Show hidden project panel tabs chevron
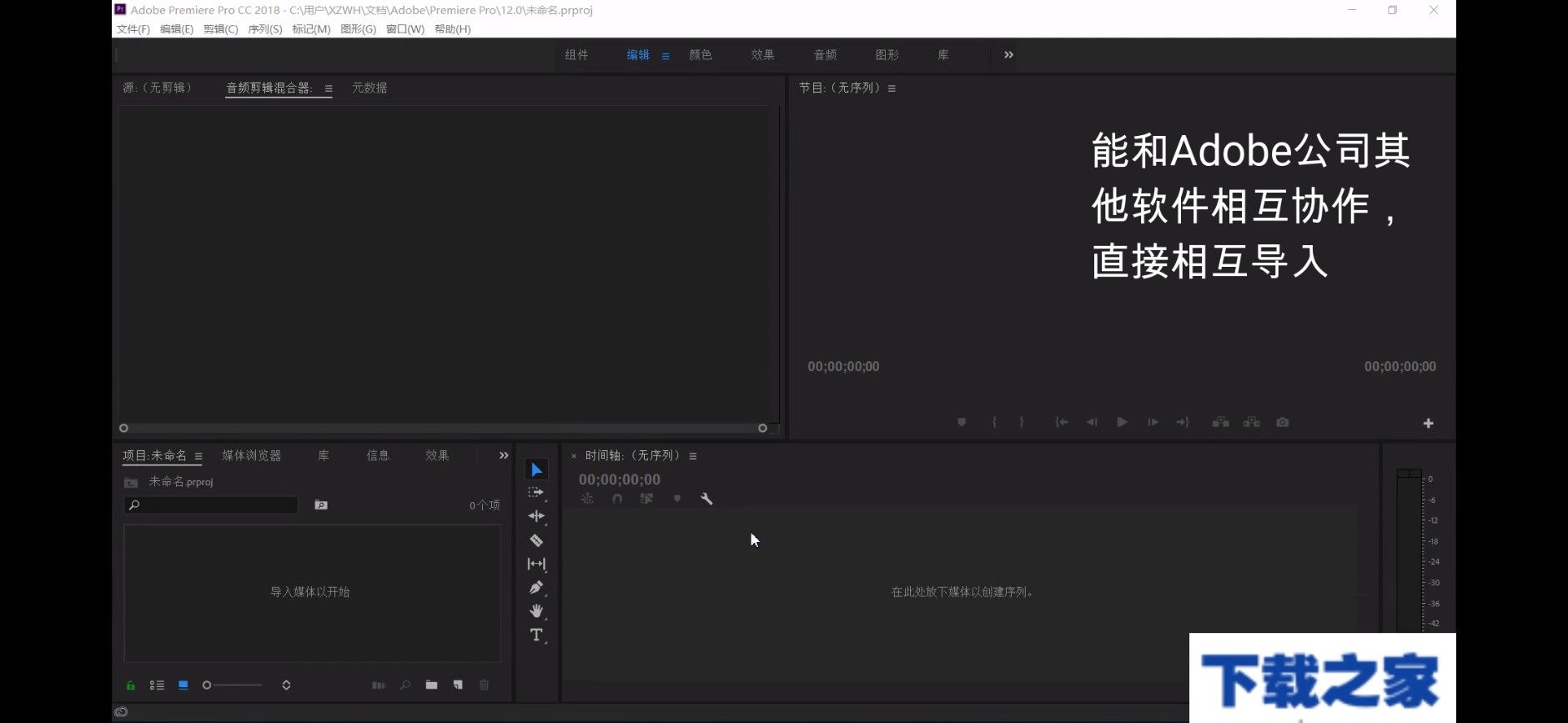The image size is (1568, 723). (504, 455)
